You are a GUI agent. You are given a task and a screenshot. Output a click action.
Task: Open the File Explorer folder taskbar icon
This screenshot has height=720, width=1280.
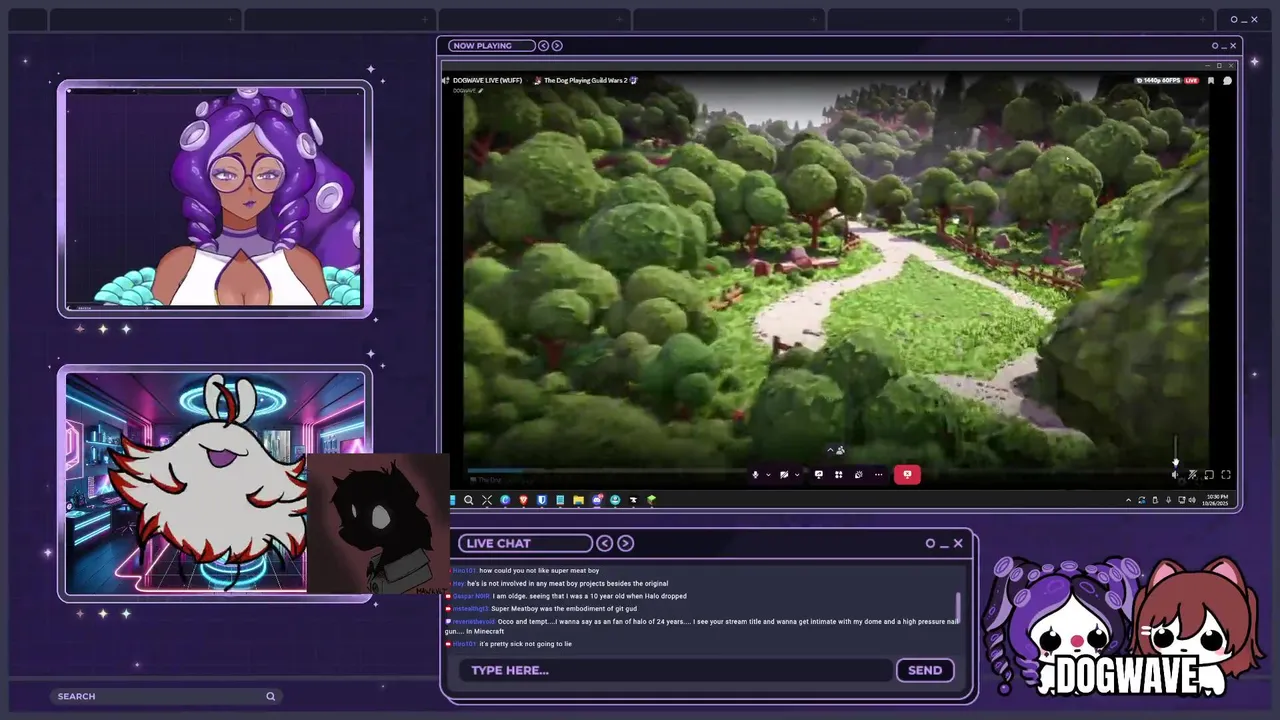click(578, 500)
